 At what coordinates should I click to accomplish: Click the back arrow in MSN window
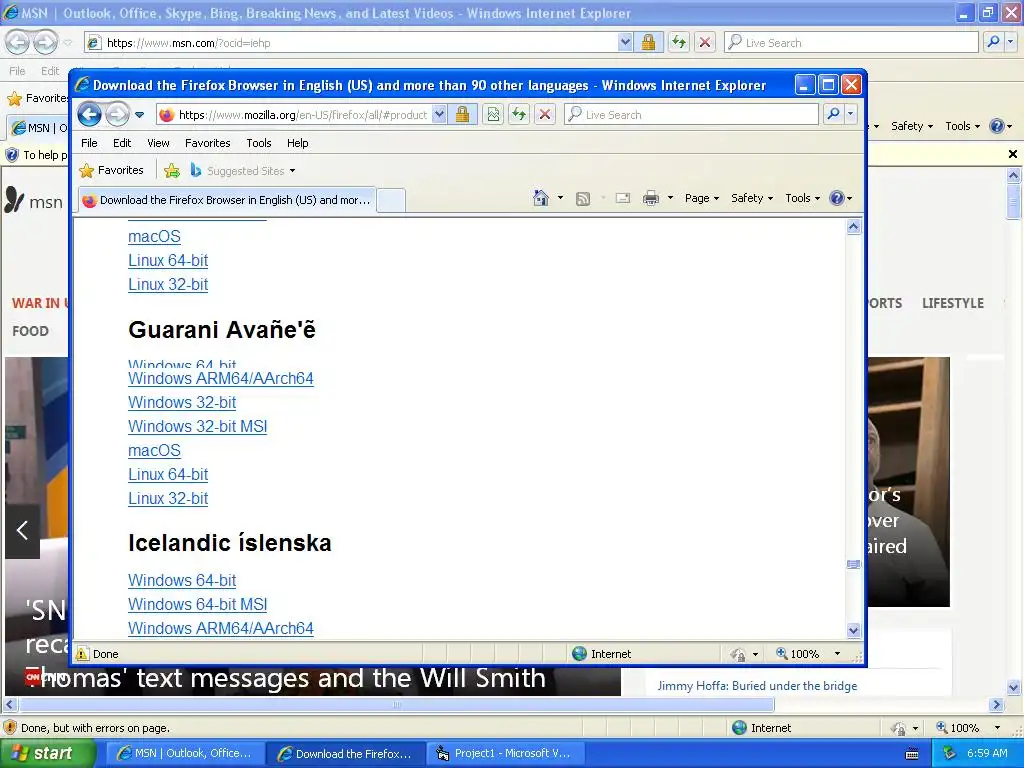pyautogui.click(x=18, y=43)
